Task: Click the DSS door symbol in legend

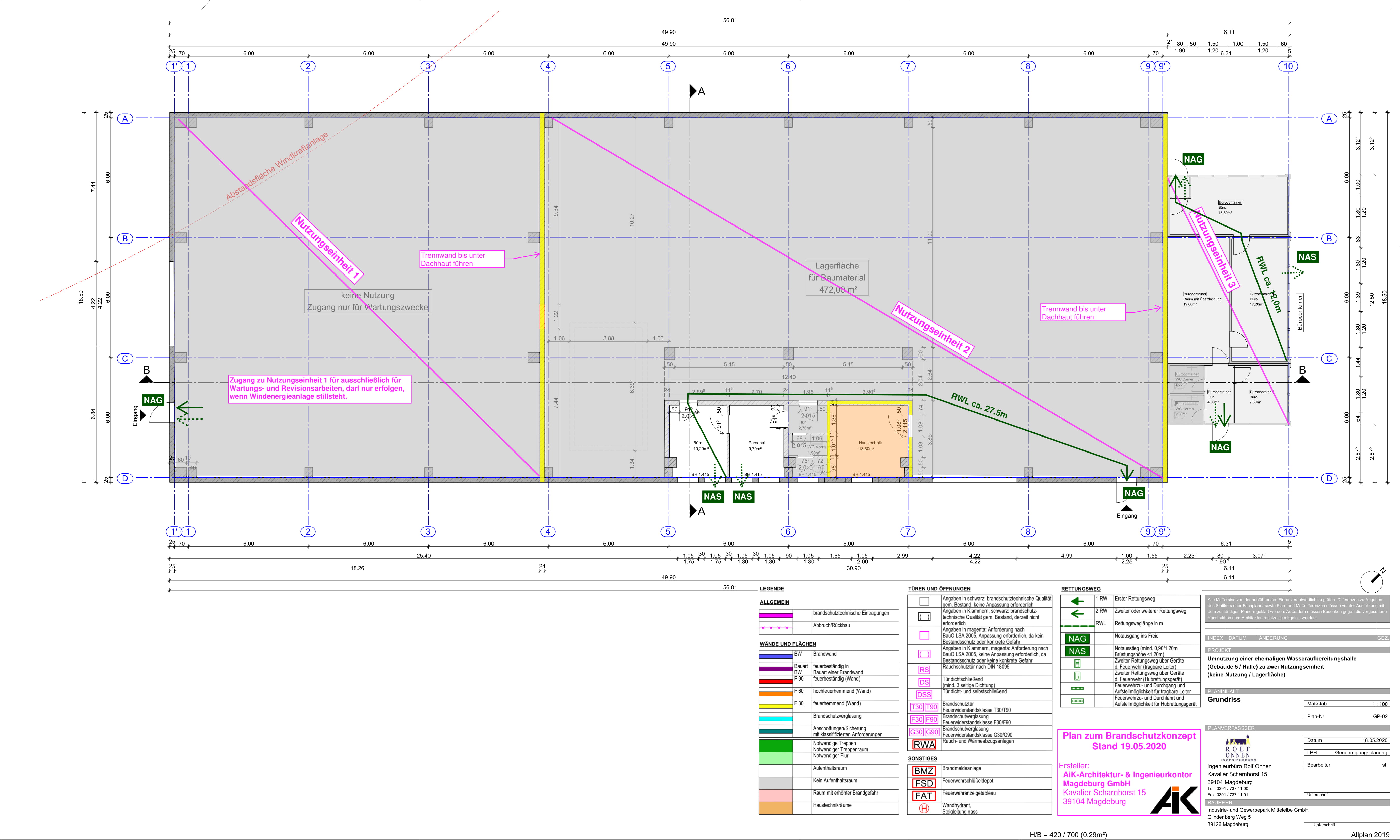Action: pyautogui.click(x=924, y=694)
